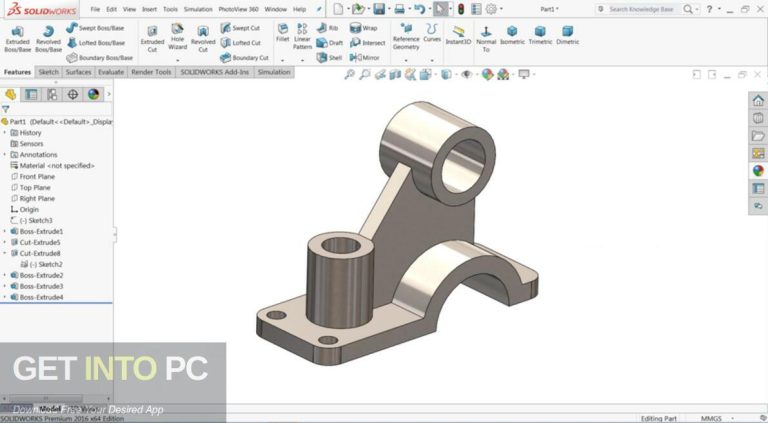Screen dimensions: 768x423
Task: Open SOLIDWORKS Resources home in task pane
Action: pyautogui.click(x=758, y=100)
